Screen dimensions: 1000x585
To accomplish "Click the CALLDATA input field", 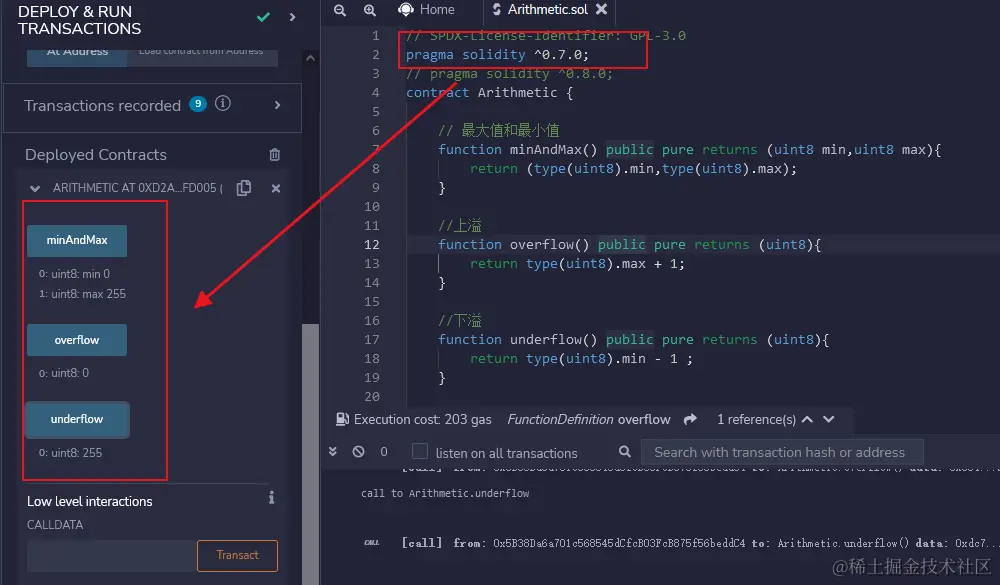I will tap(111, 556).
